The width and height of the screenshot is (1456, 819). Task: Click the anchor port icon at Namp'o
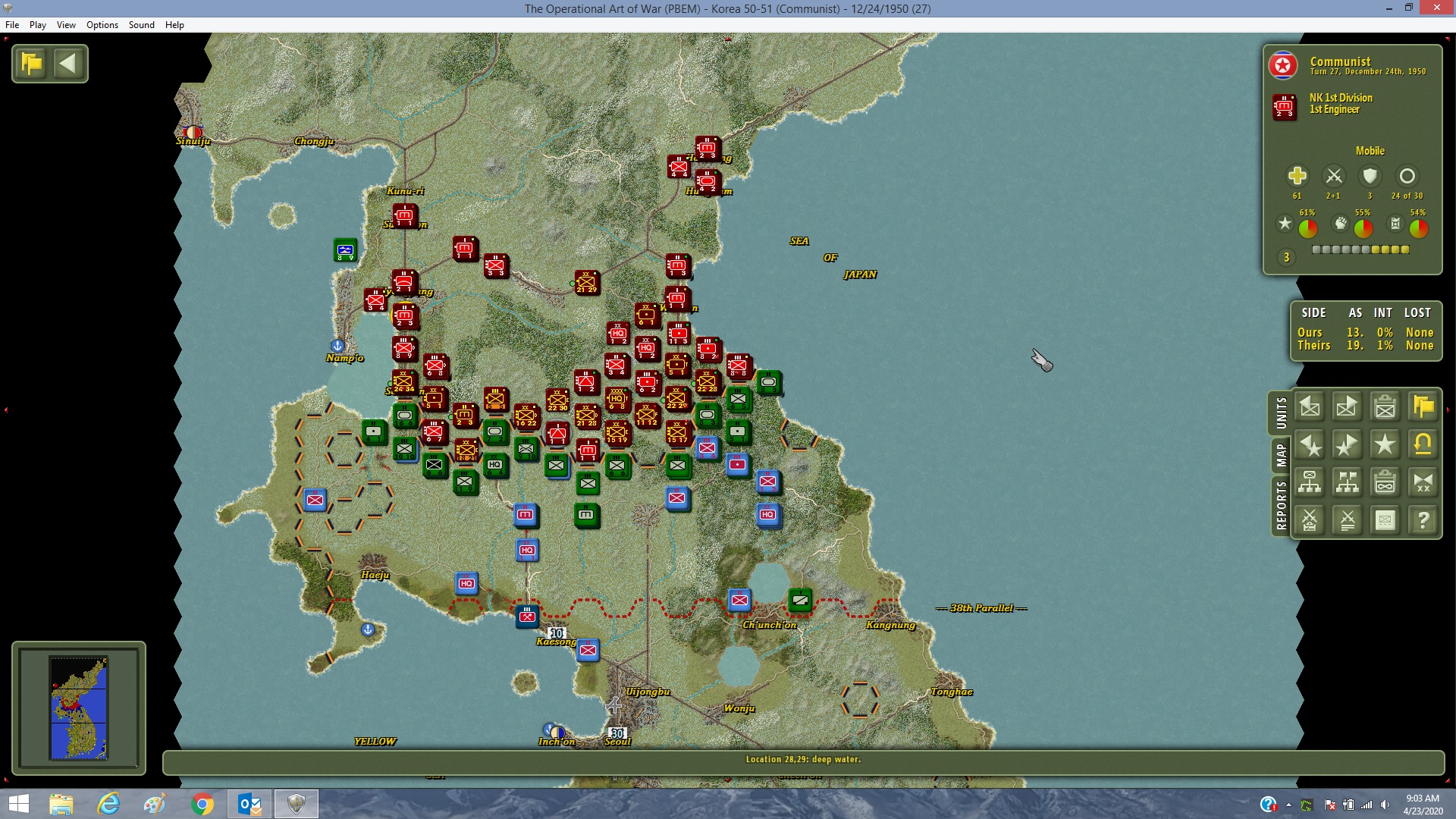click(337, 346)
